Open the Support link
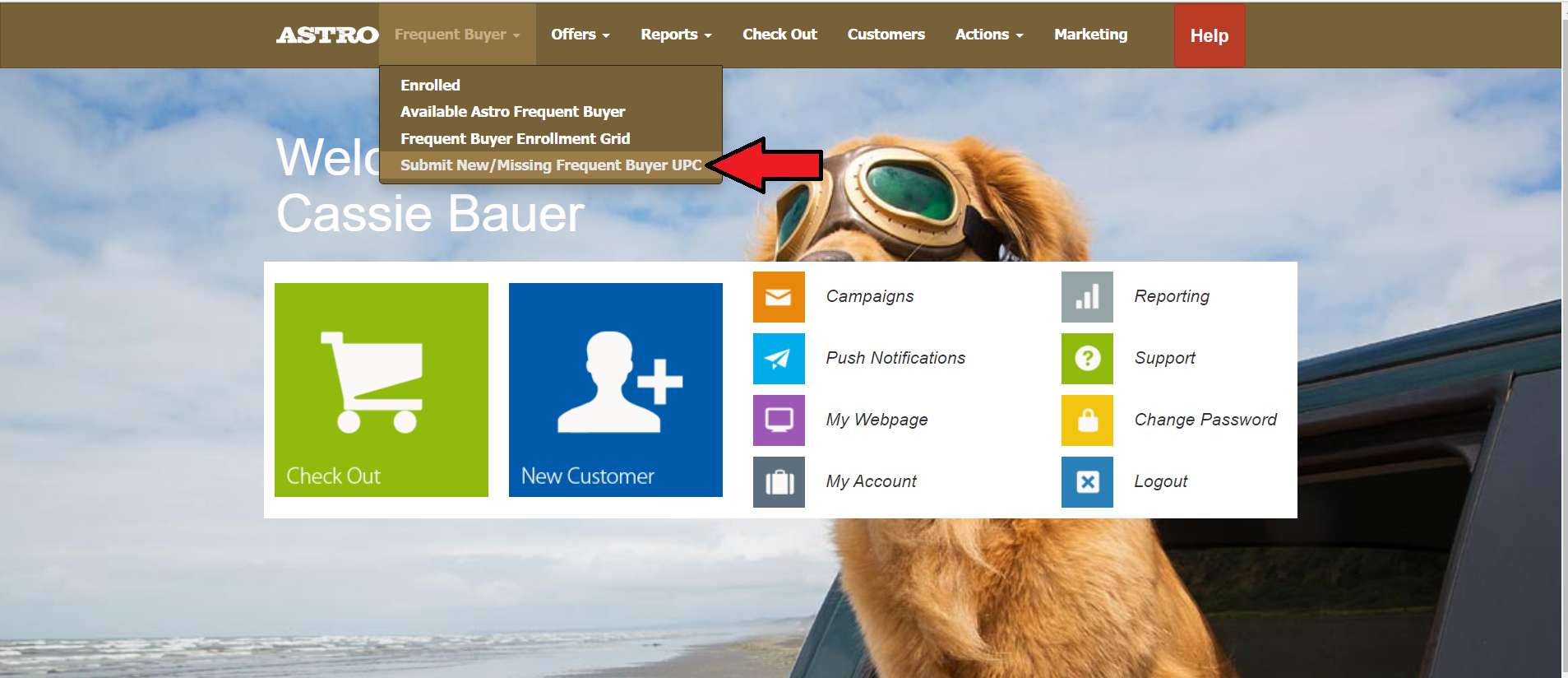 [1164, 358]
